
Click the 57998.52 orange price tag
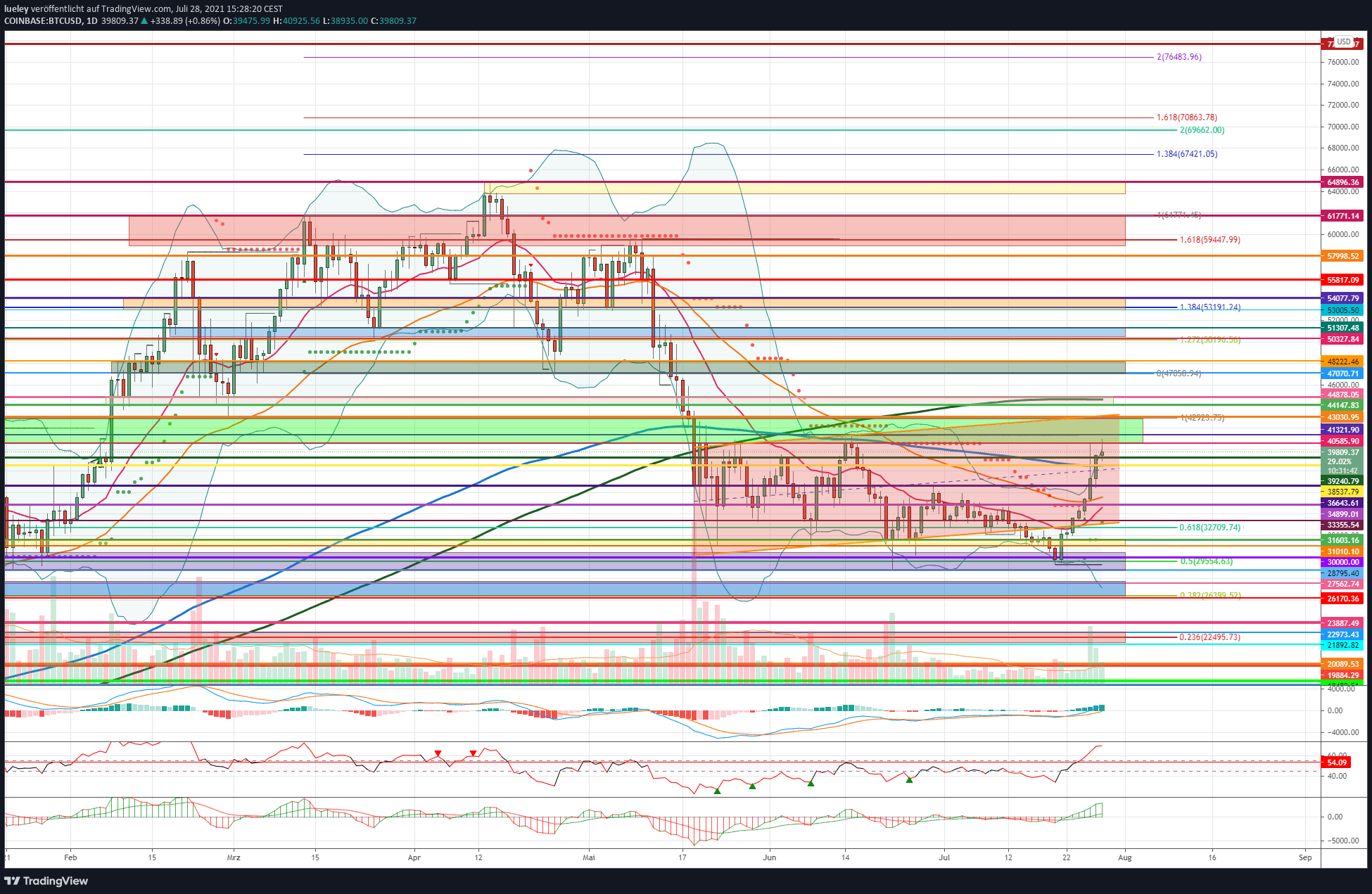pyautogui.click(x=1342, y=256)
